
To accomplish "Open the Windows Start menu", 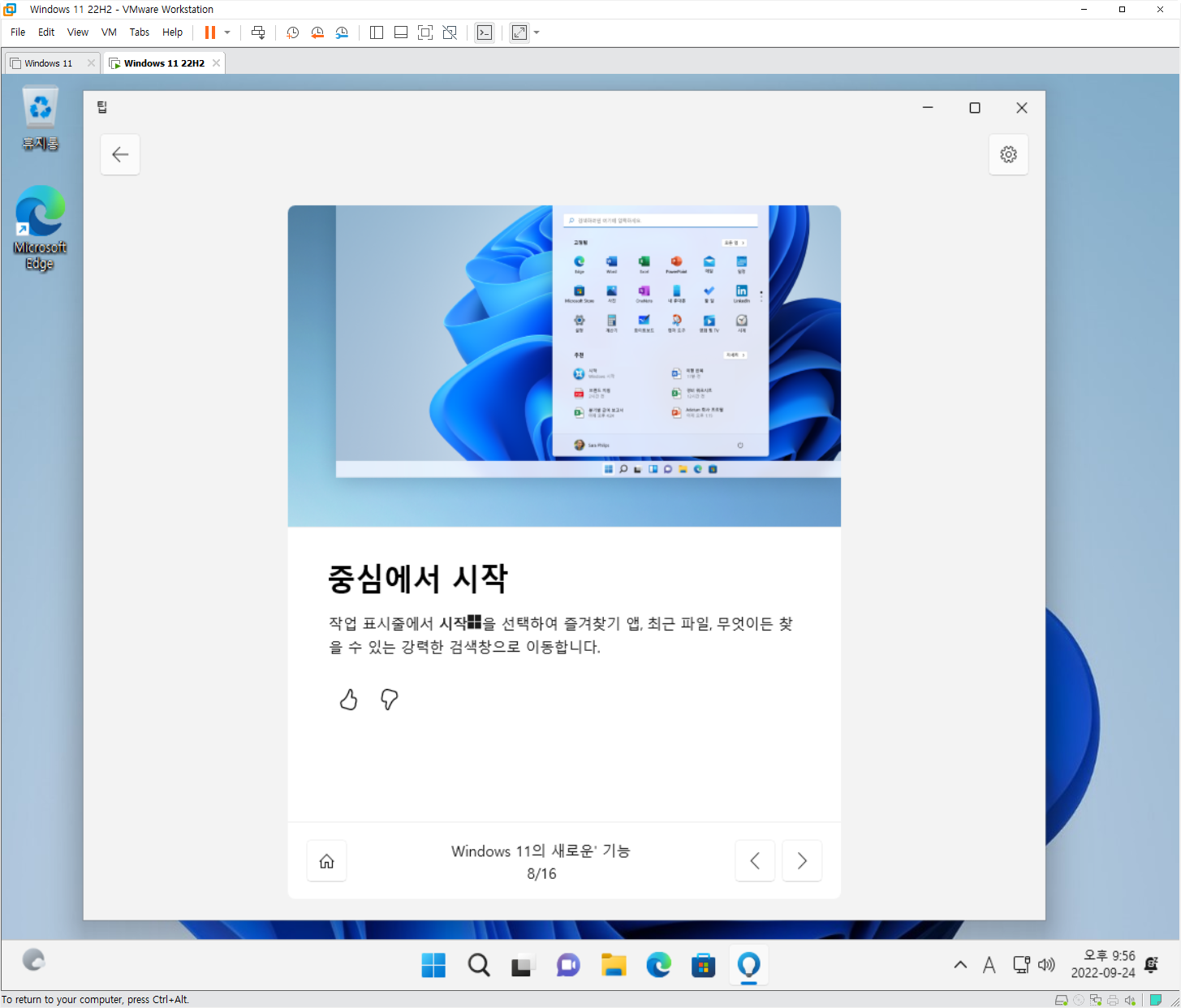I will [433, 965].
